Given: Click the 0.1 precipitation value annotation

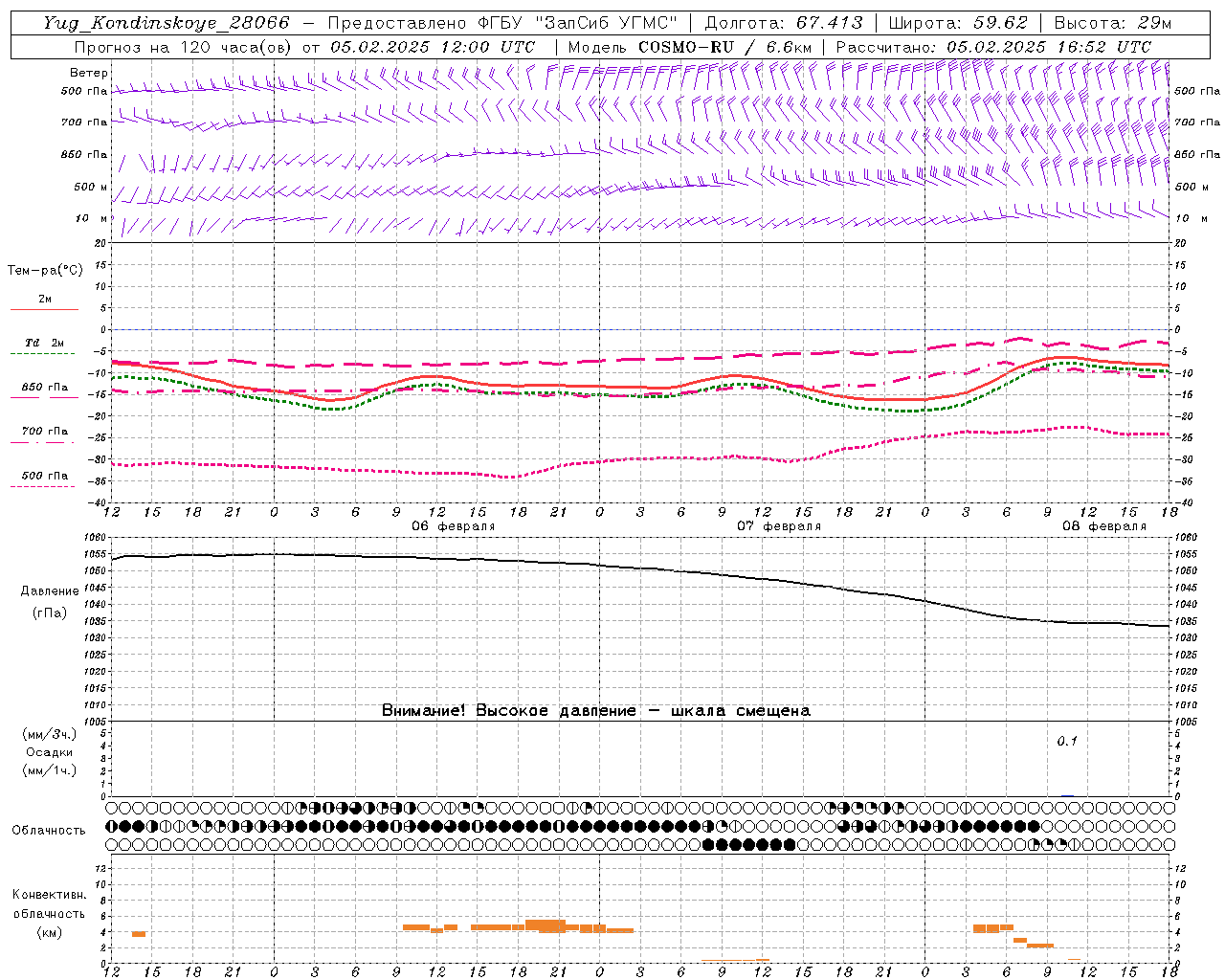Looking at the screenshot, I should coord(1067,741).
